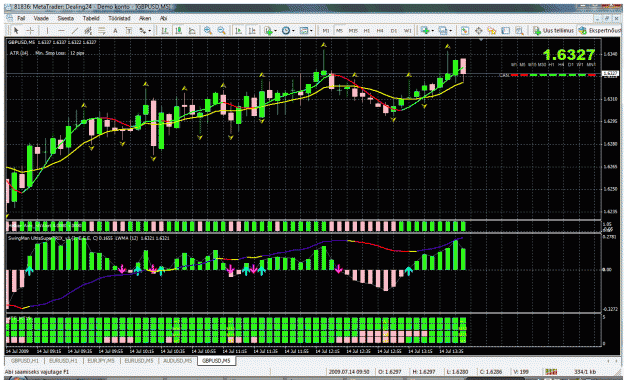Viewport: 625px width, 380px height.
Task: Open the Vaade menu
Action: [41, 18]
